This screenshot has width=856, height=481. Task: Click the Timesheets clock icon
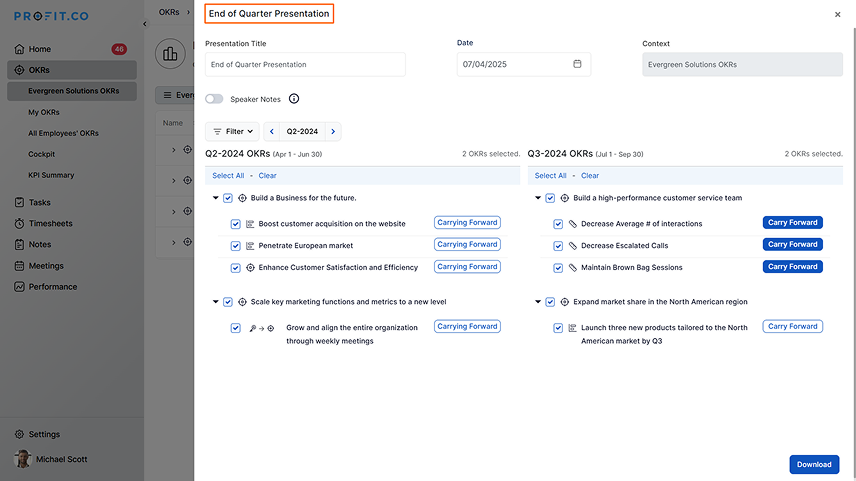(19, 223)
